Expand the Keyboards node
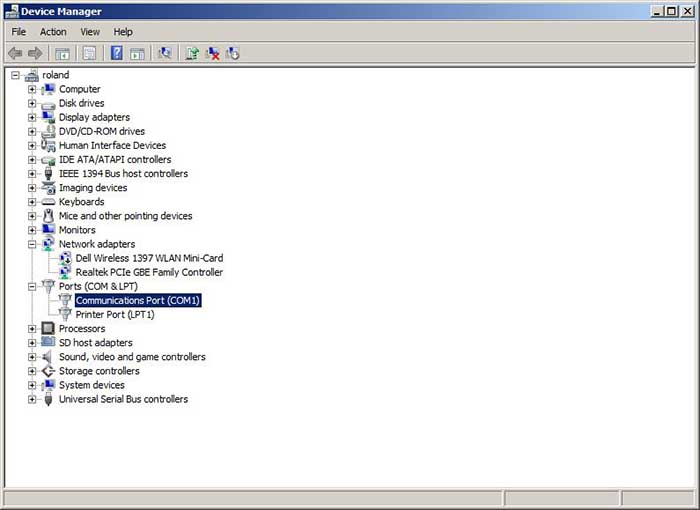The height and width of the screenshot is (510, 700). pyautogui.click(x=32, y=202)
